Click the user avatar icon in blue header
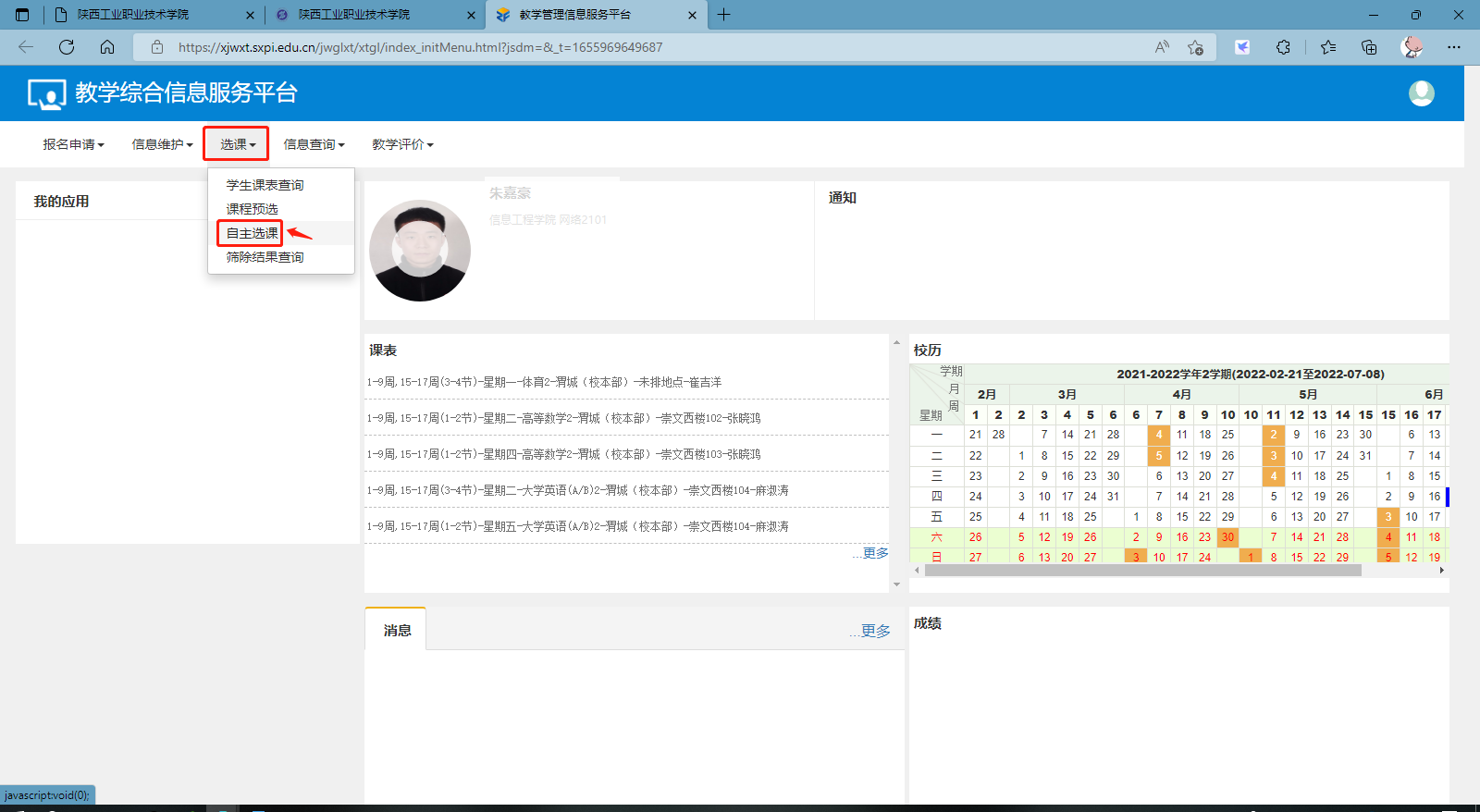Screen dimensions: 1480x812 point(1421,93)
